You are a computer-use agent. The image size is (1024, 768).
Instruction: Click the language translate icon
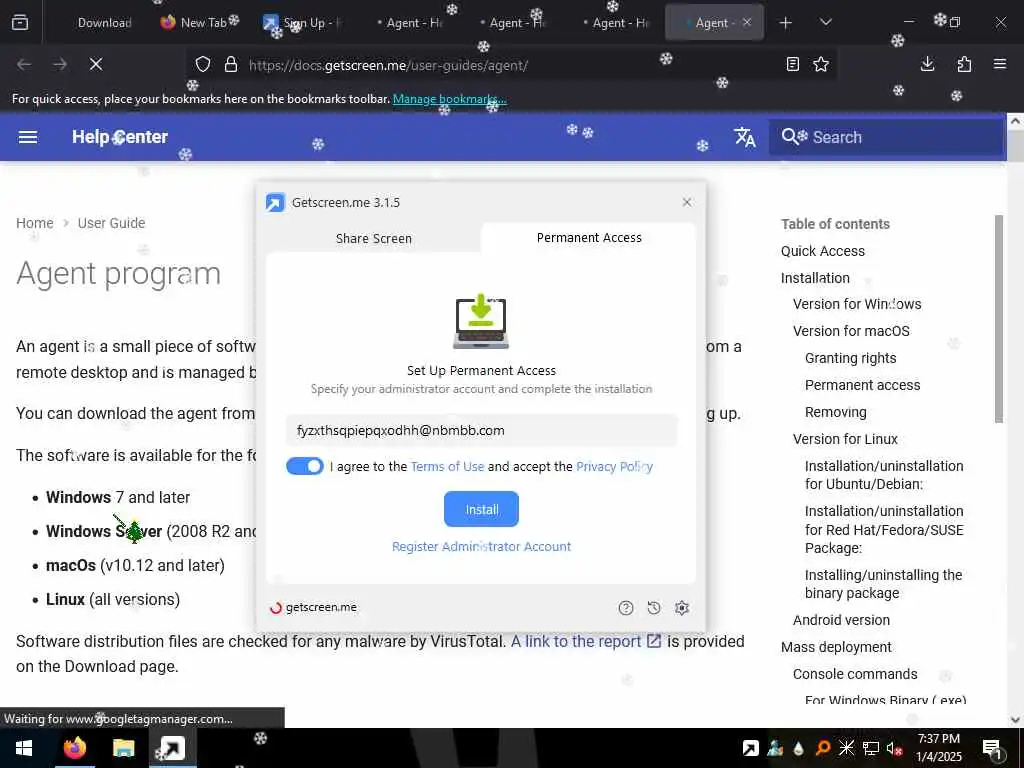(744, 137)
